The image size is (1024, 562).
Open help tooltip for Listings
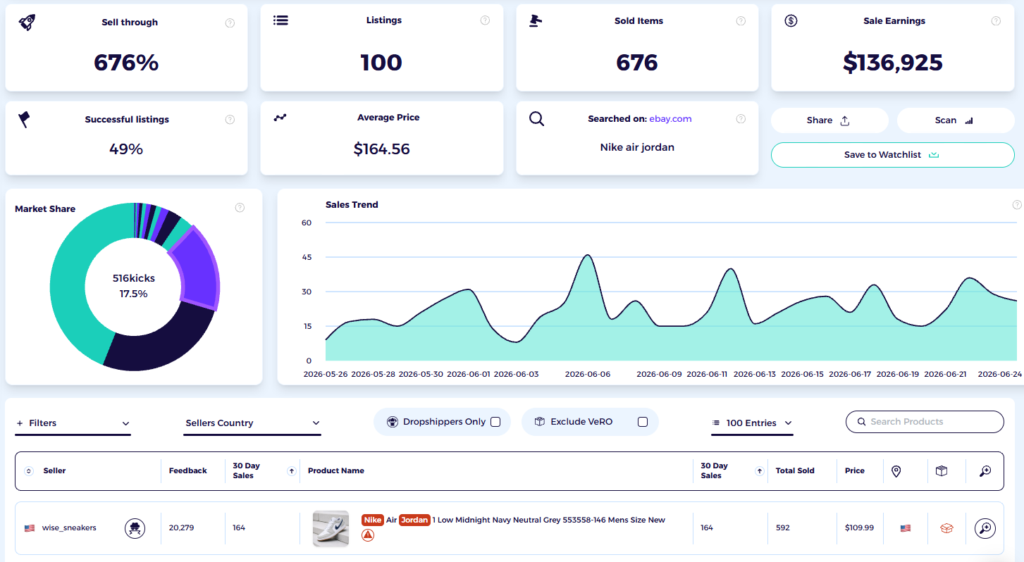(x=485, y=20)
